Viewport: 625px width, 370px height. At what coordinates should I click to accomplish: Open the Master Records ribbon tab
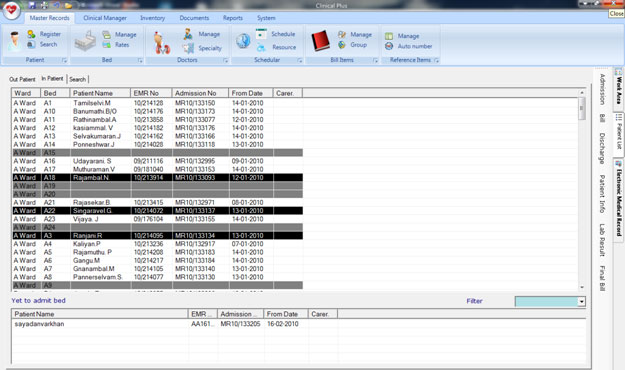(49, 18)
